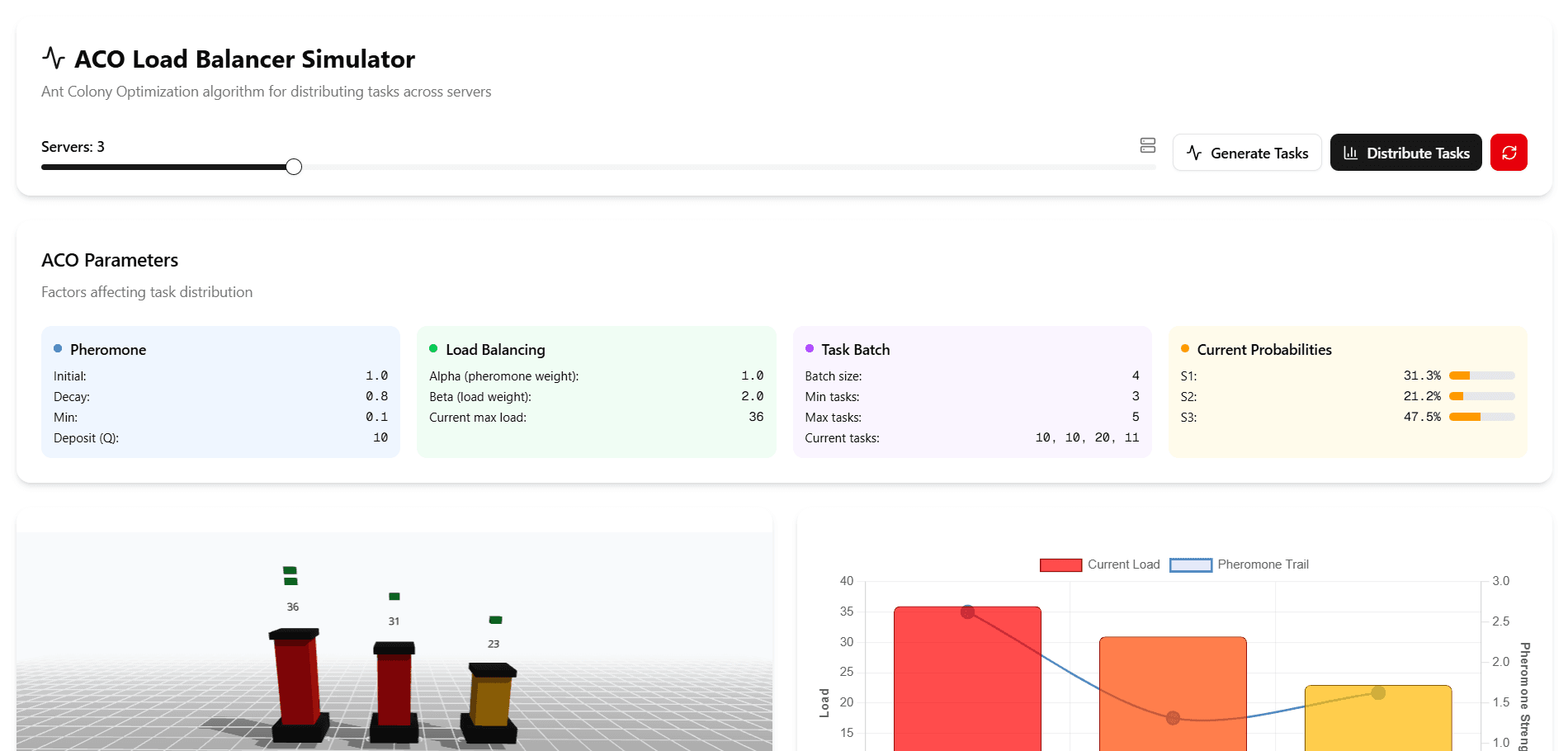
Task: Toggle the Pheromone Trail legend entry
Action: [1240, 564]
